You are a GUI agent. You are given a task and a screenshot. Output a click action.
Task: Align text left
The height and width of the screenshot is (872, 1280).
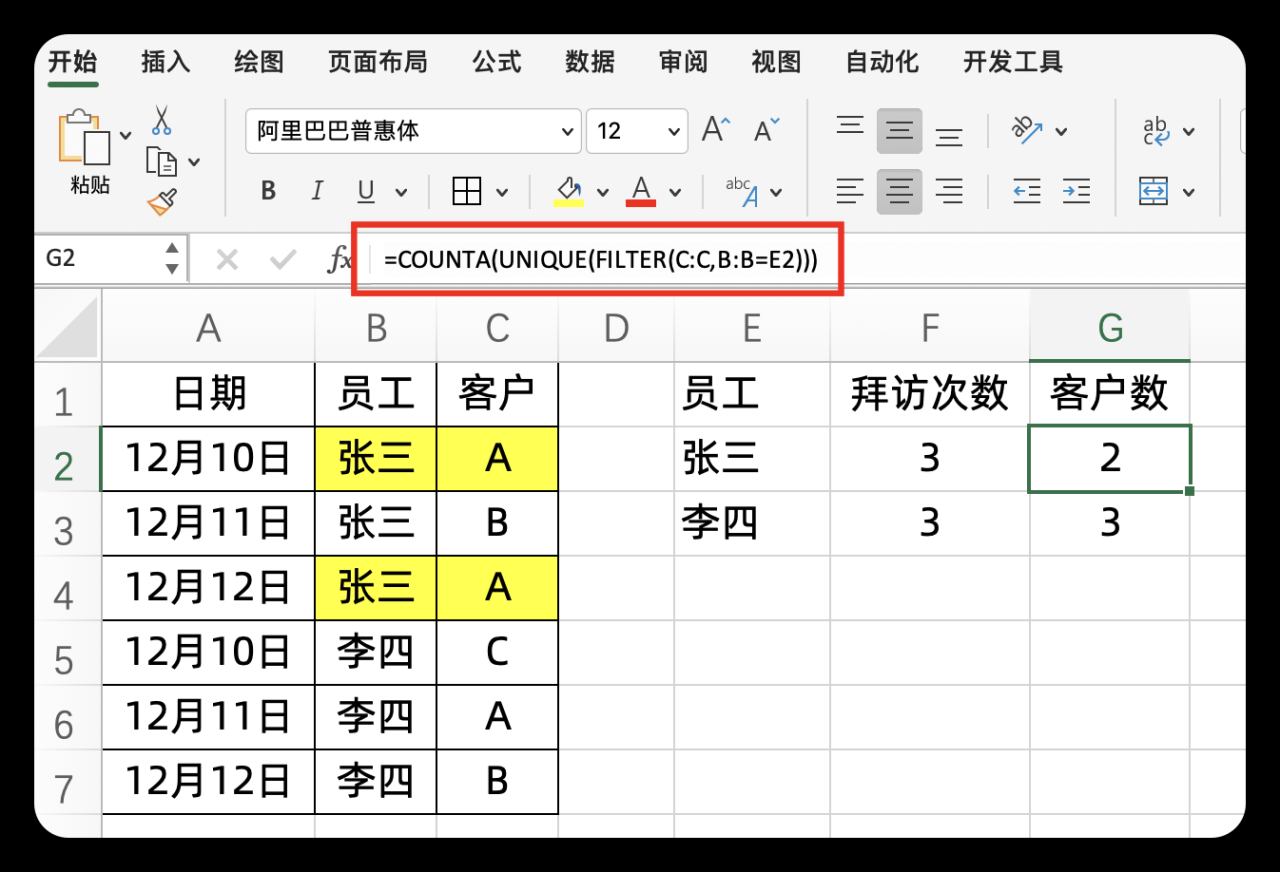(x=850, y=191)
